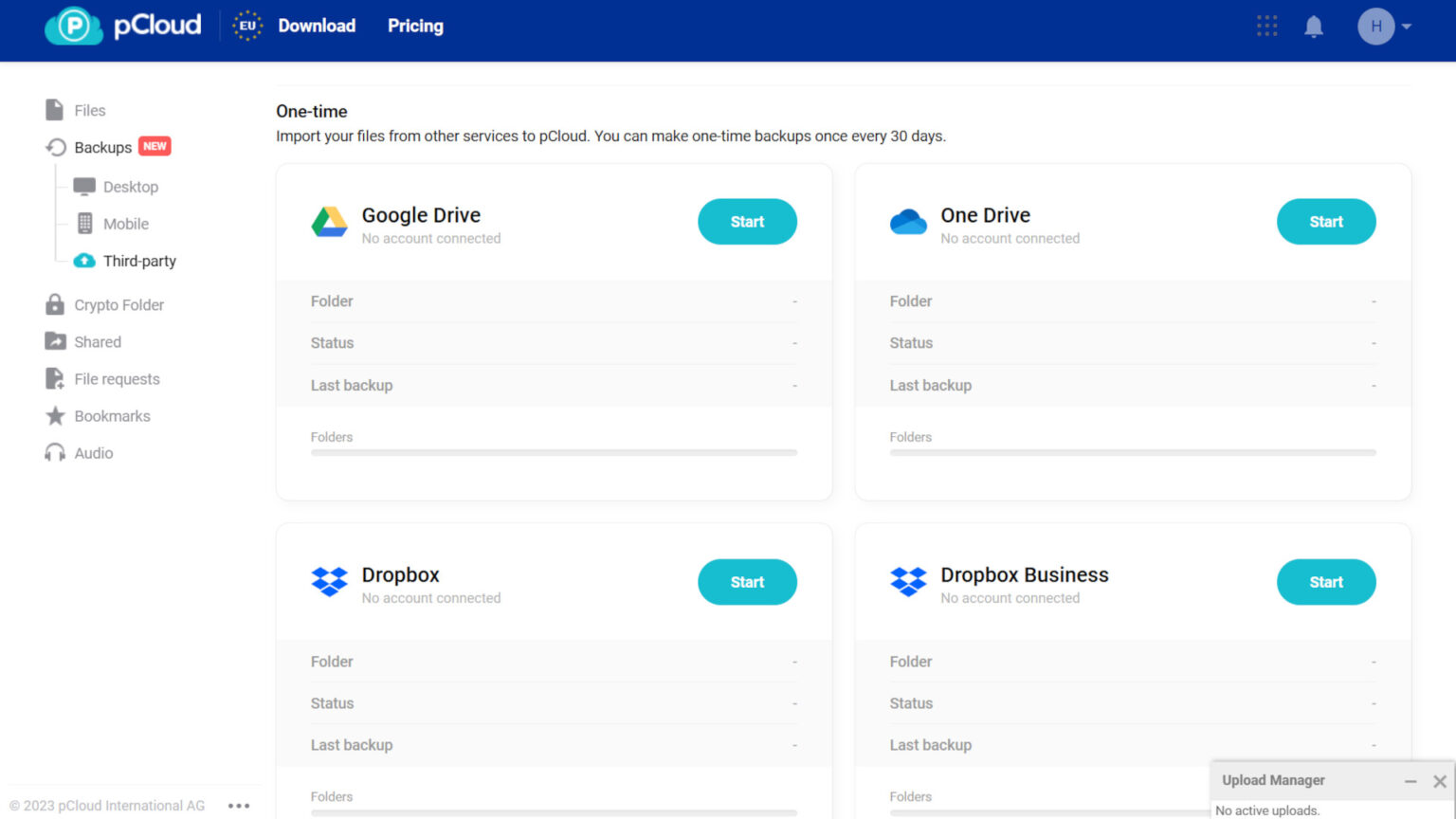Open the pCloud apps grid icon
This screenshot has height=819, width=1456.
1266,26
